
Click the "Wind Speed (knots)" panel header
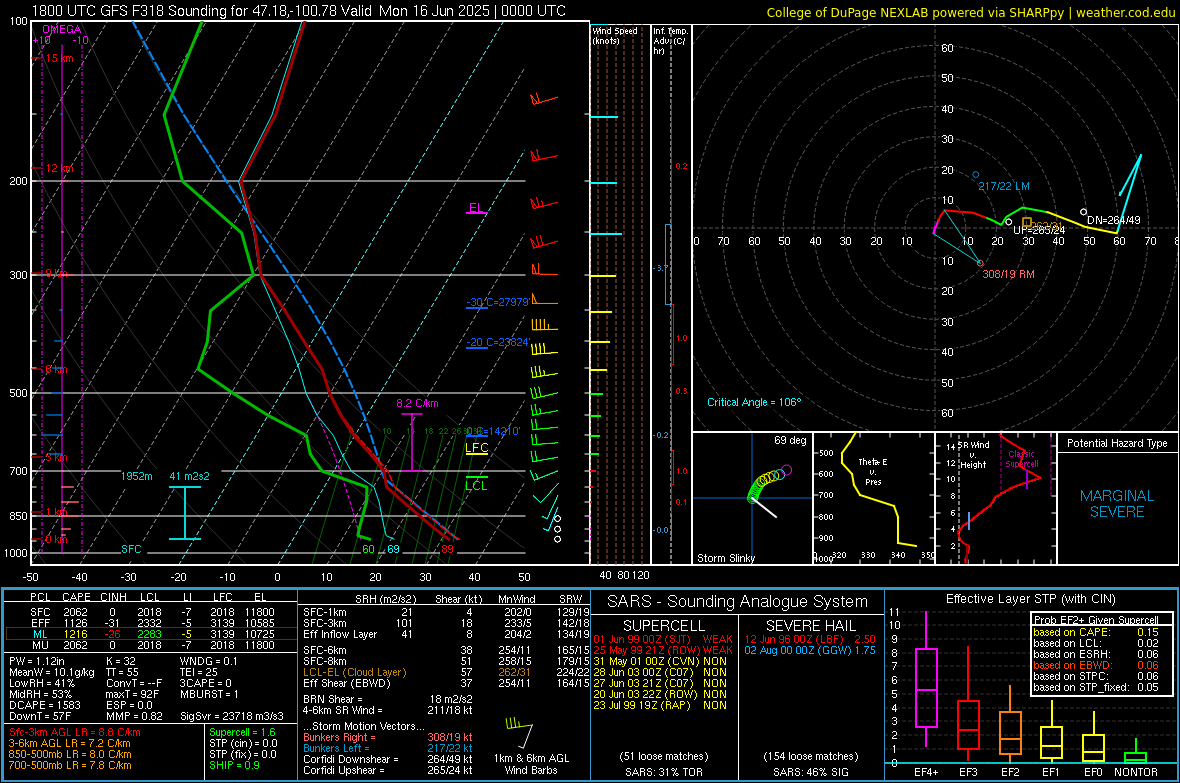point(614,35)
